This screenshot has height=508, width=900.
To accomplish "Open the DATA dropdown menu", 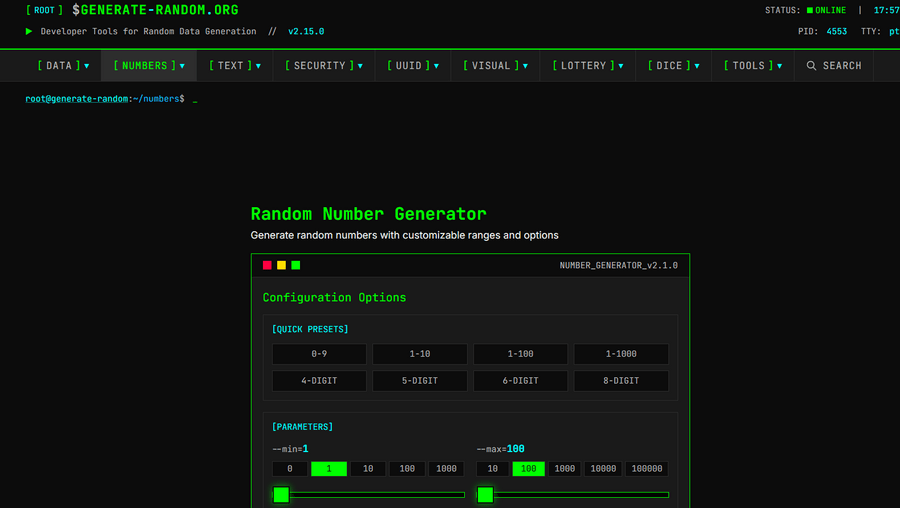I will [63, 66].
